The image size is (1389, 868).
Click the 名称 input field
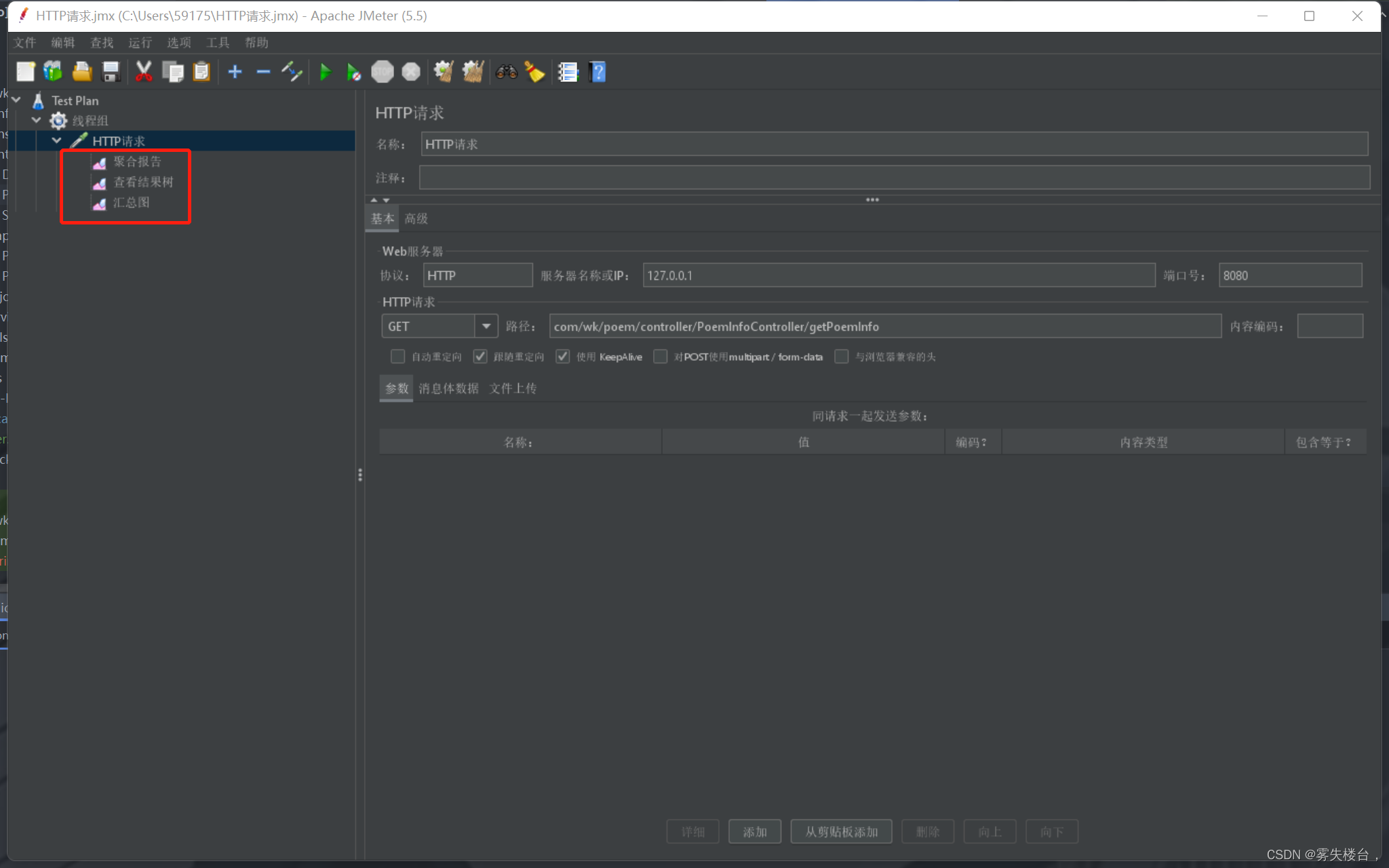tap(894, 144)
